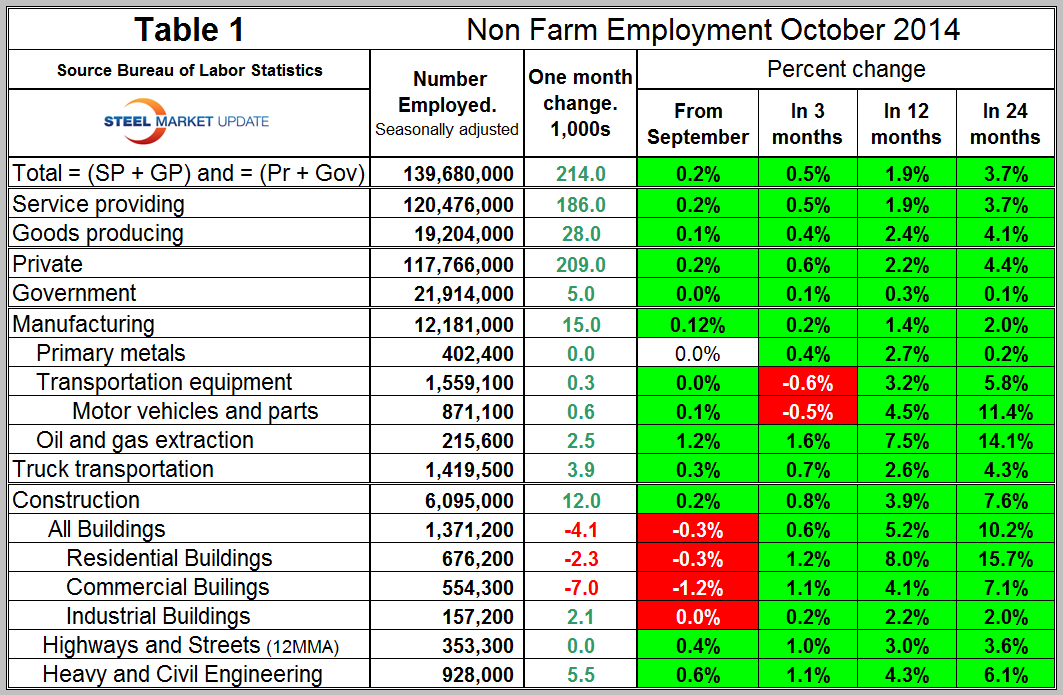1063x695 pixels.
Task: Select the red -0.6% Transportation equipment cell
Action: (x=807, y=382)
